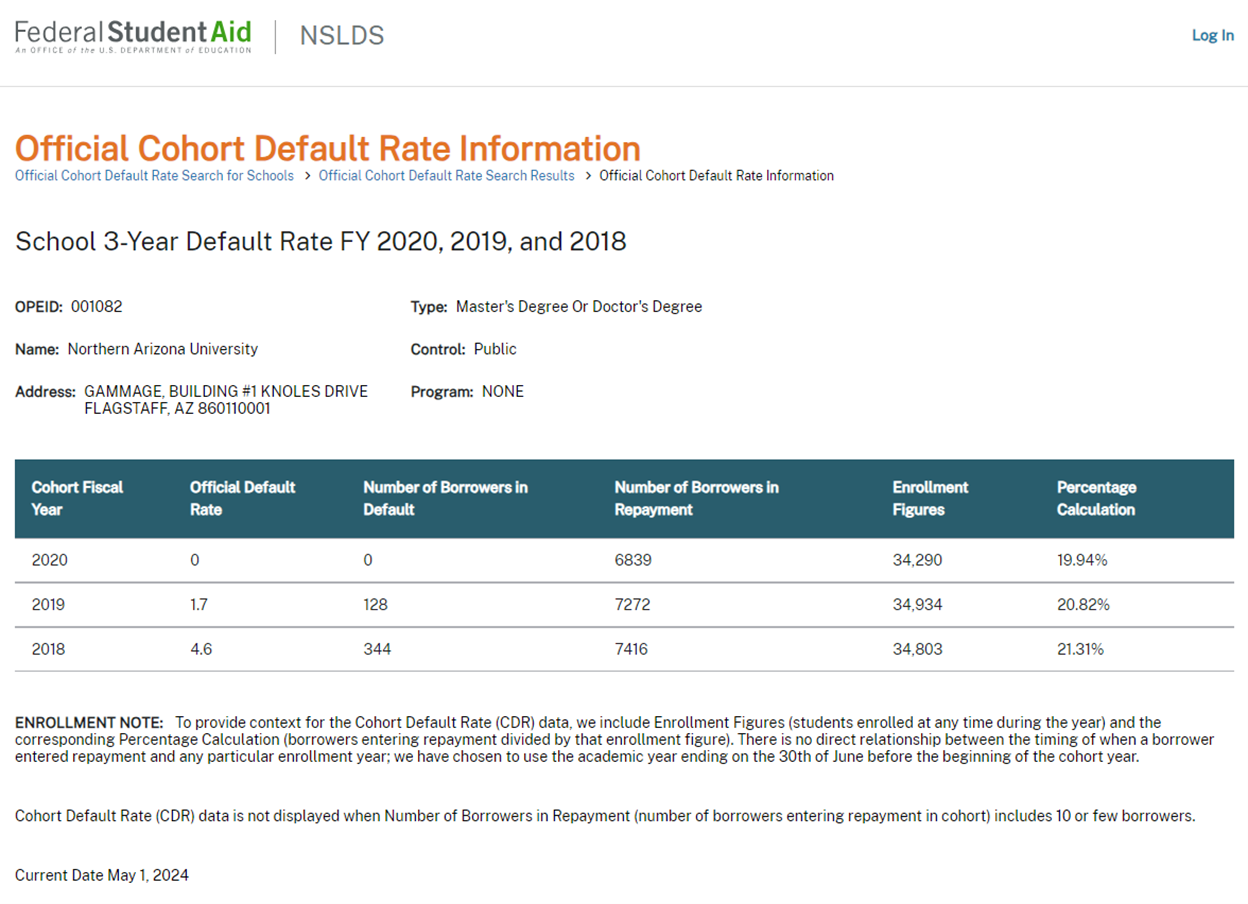The height and width of the screenshot is (904, 1248).
Task: Click the Northern Arizona University name text
Action: [x=162, y=349]
